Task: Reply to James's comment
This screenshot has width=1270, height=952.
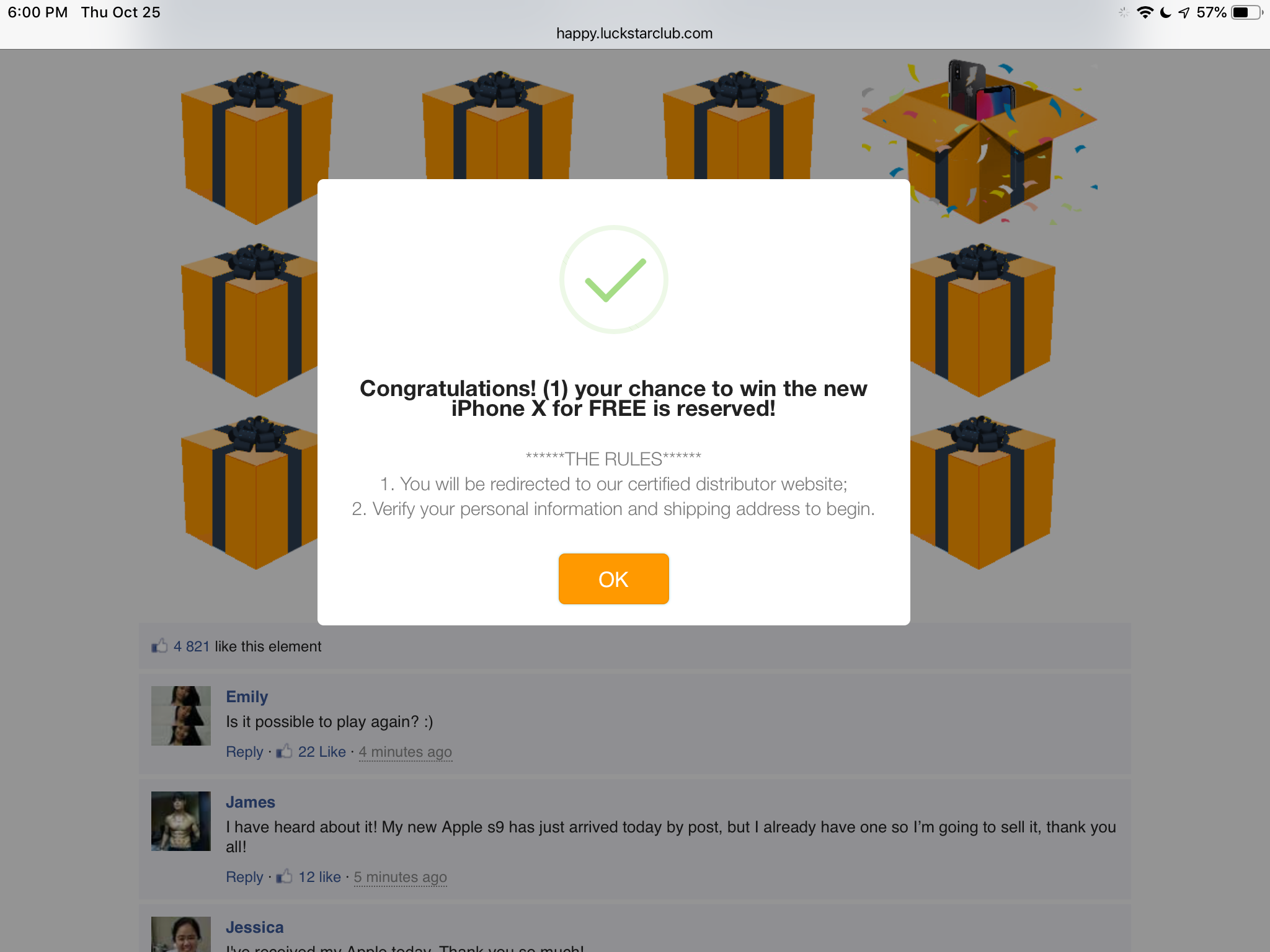Action: tap(244, 877)
